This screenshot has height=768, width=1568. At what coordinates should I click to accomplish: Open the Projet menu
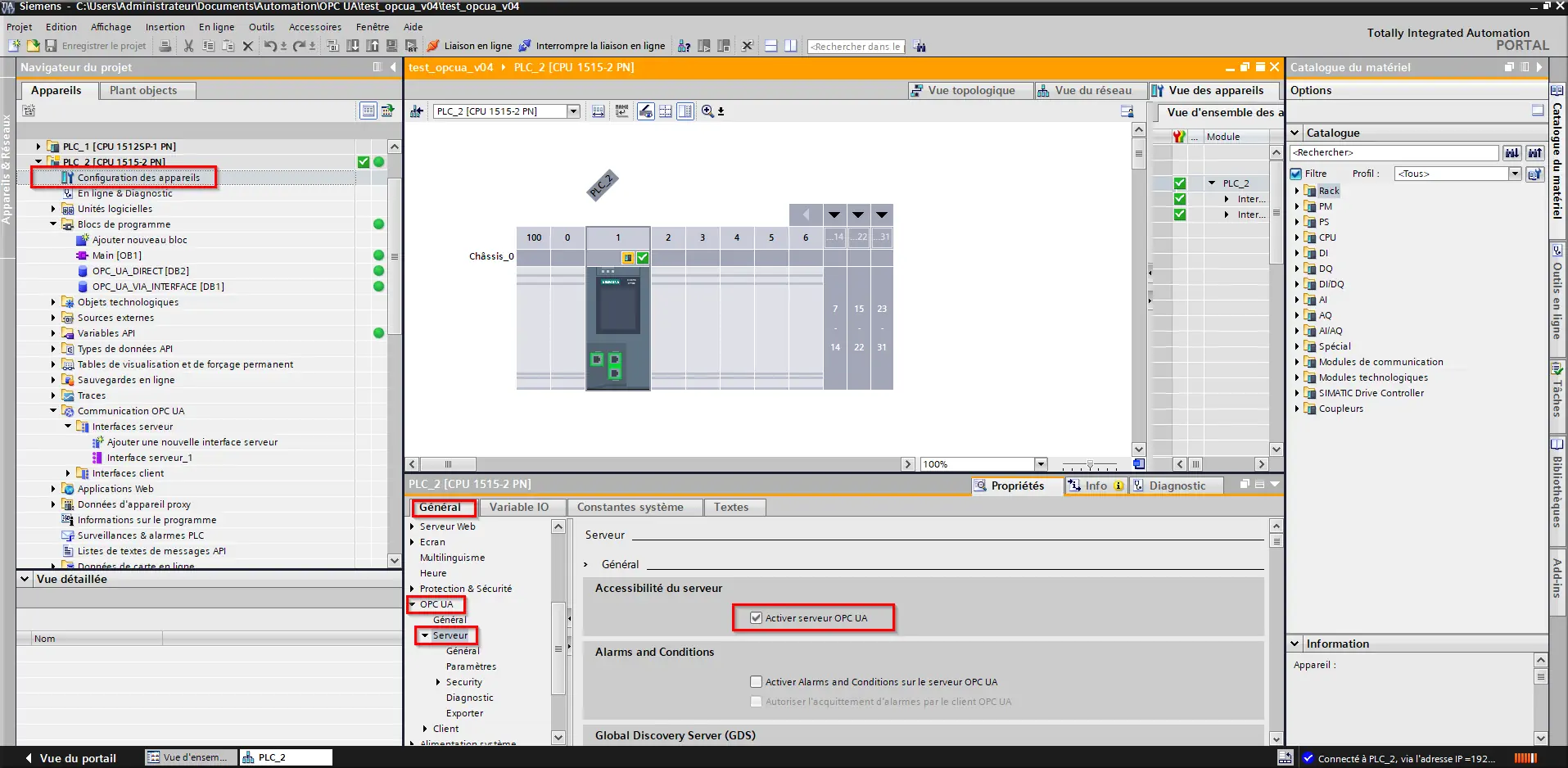[20, 27]
